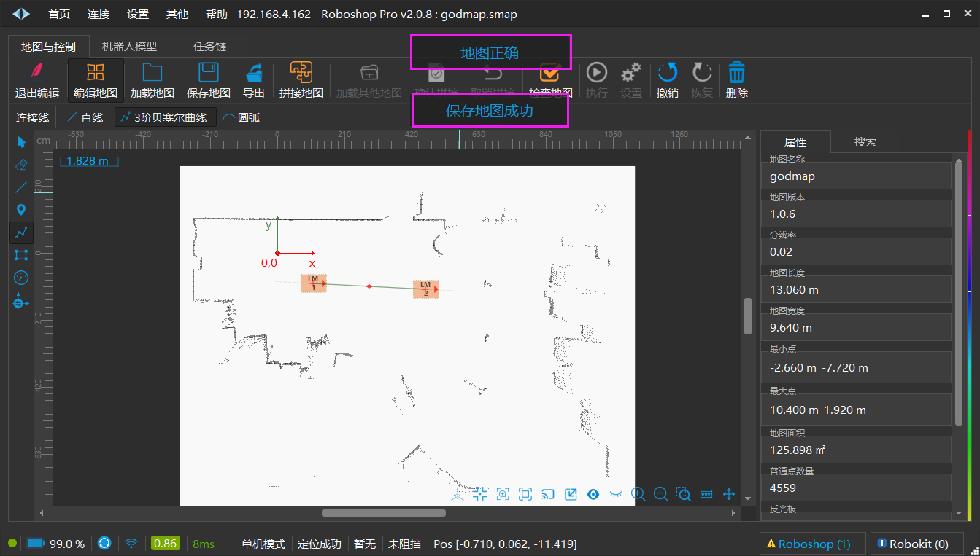This screenshot has height=556, width=980.
Task: Click the red control point on path
Action: [x=369, y=286]
